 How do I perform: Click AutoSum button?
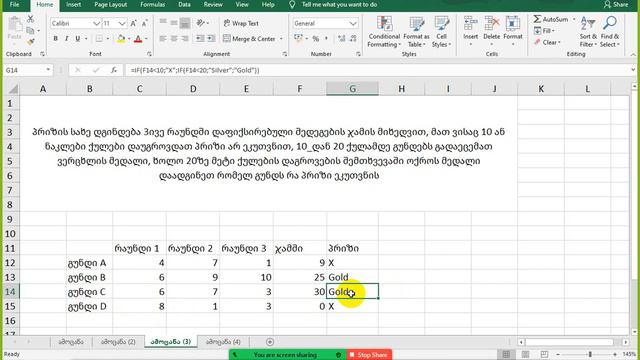[x=551, y=19]
